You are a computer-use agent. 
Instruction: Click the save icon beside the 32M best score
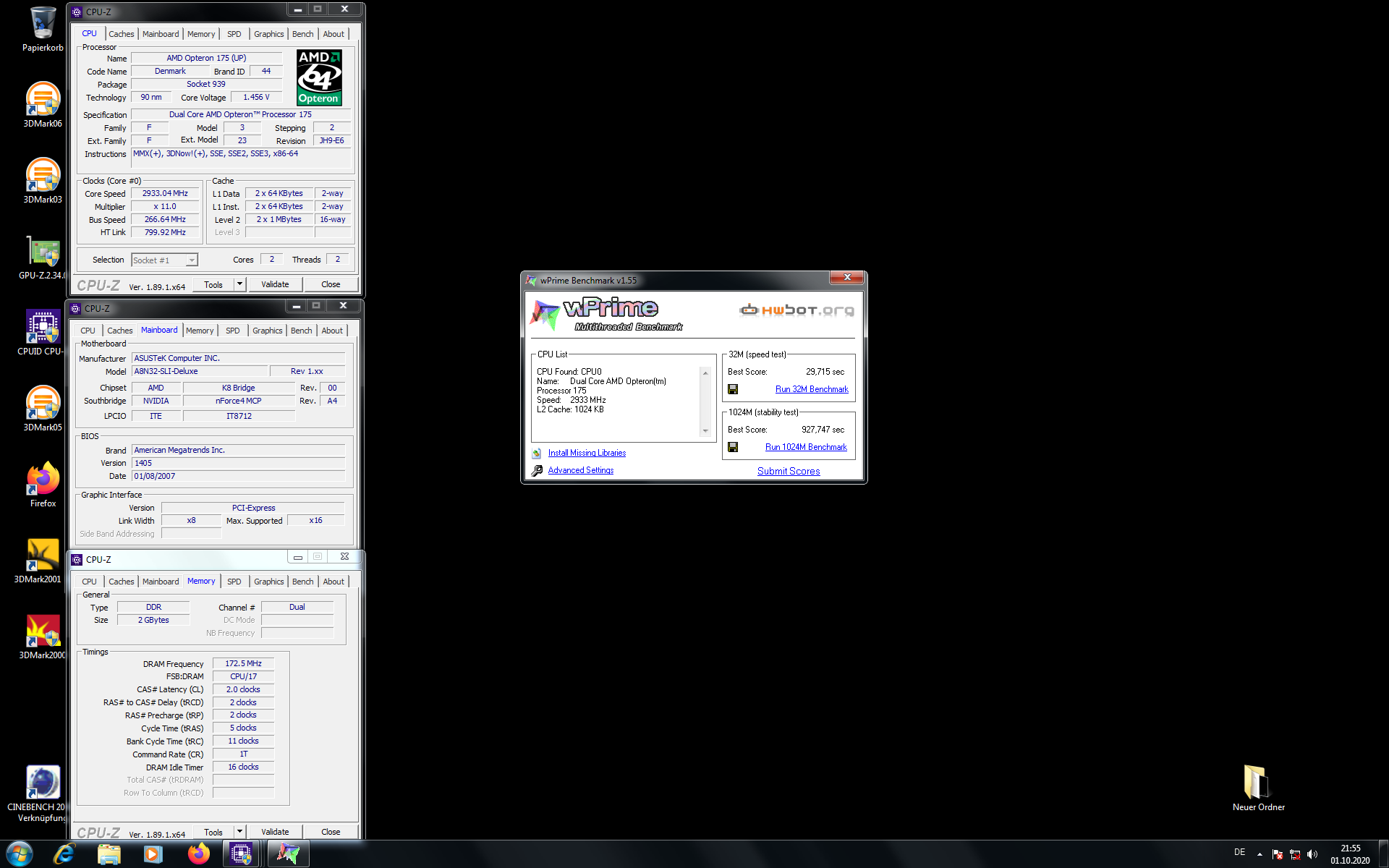733,389
